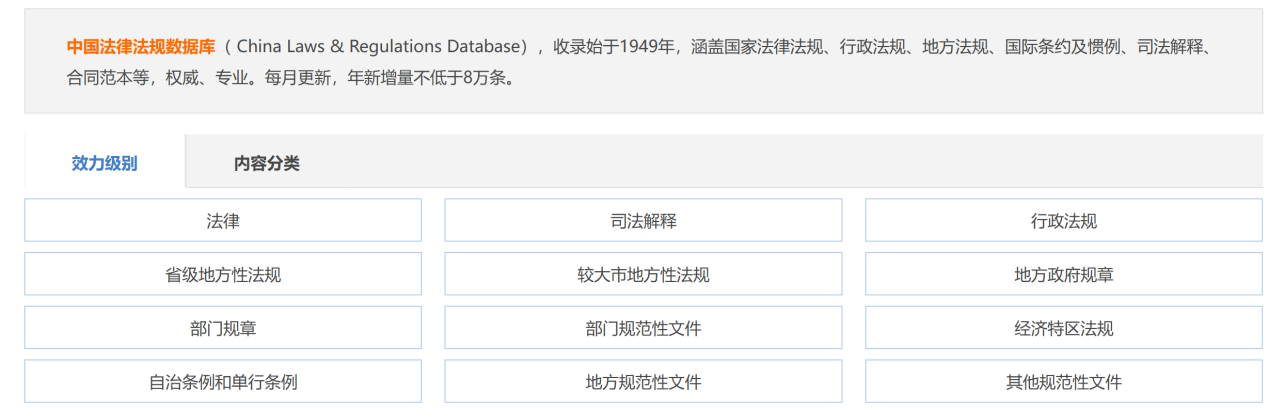This screenshot has height=409, width=1269.
Task: Open the 部门规章 category
Action: [223, 328]
